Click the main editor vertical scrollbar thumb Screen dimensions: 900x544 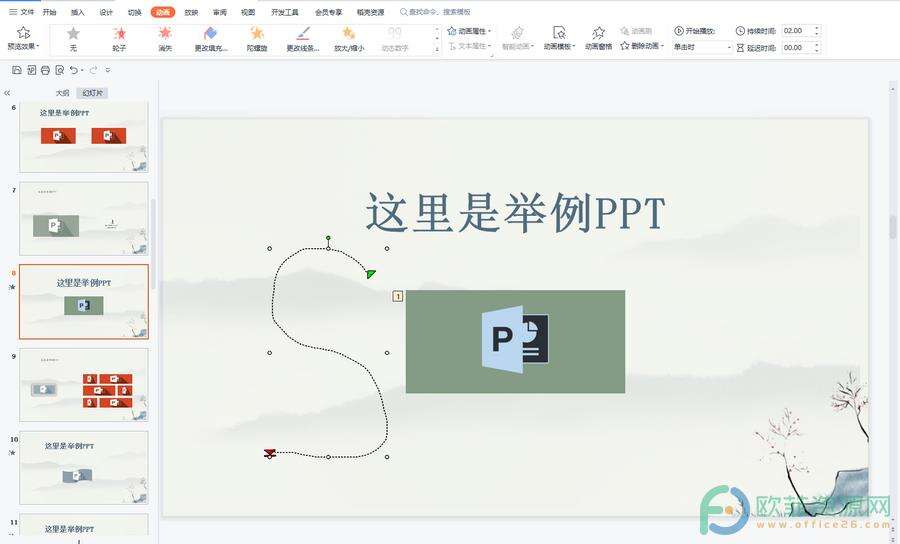(x=893, y=227)
